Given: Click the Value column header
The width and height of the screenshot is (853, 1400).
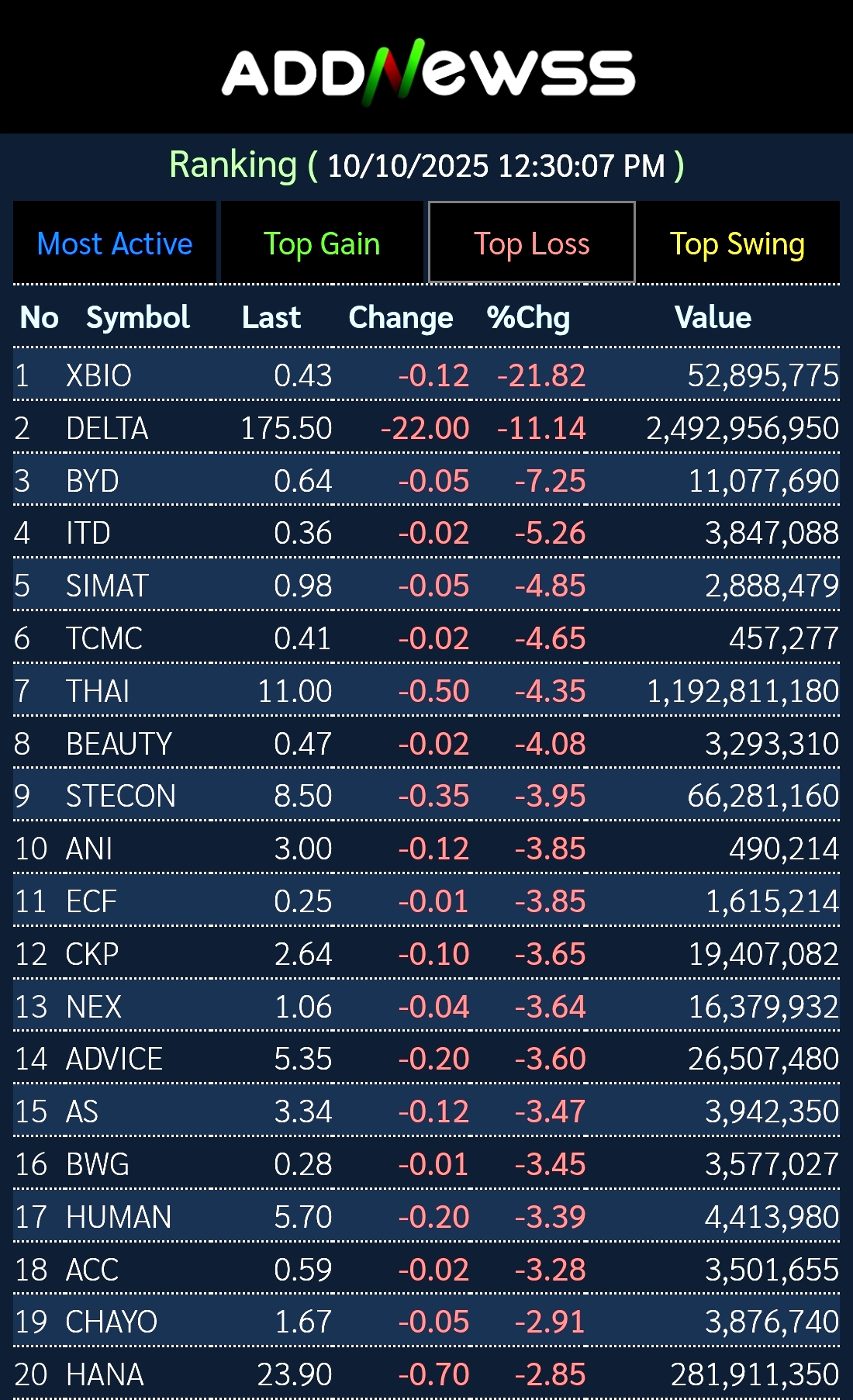Looking at the screenshot, I should (713, 317).
